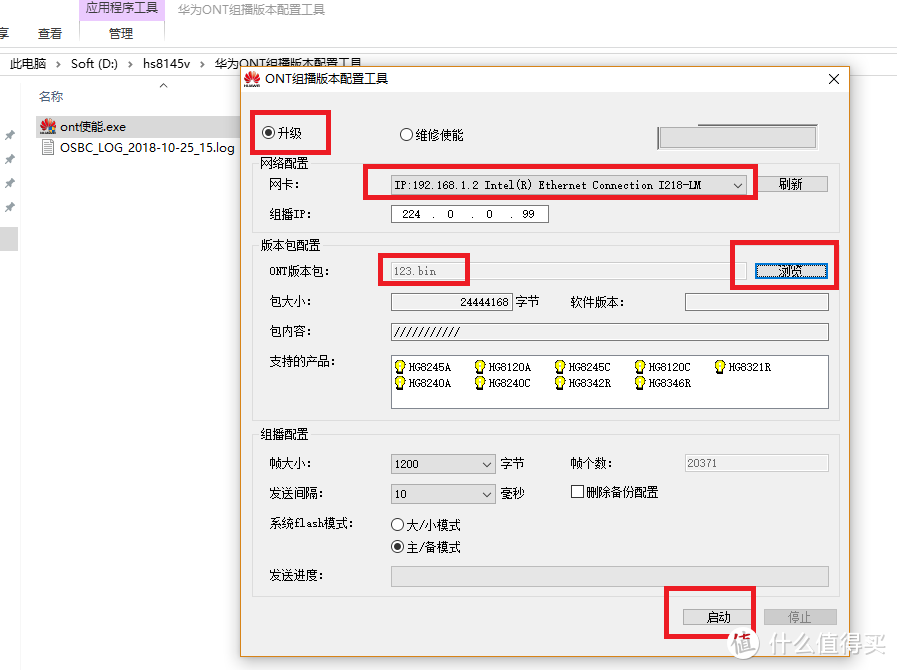Click the first pin icon in Explorer sidebar
The width and height of the screenshot is (897, 670).
10,135
